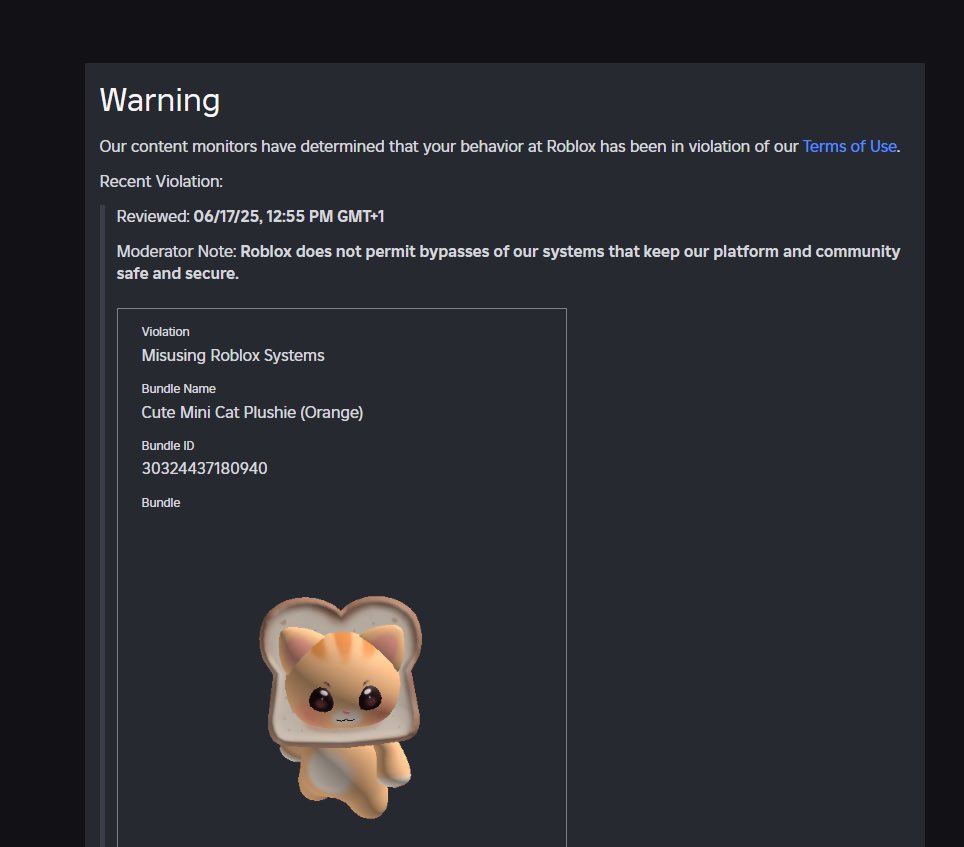Viewport: 964px width, 847px height.
Task: Click the Moderator Note about bypasses
Action: pos(508,262)
